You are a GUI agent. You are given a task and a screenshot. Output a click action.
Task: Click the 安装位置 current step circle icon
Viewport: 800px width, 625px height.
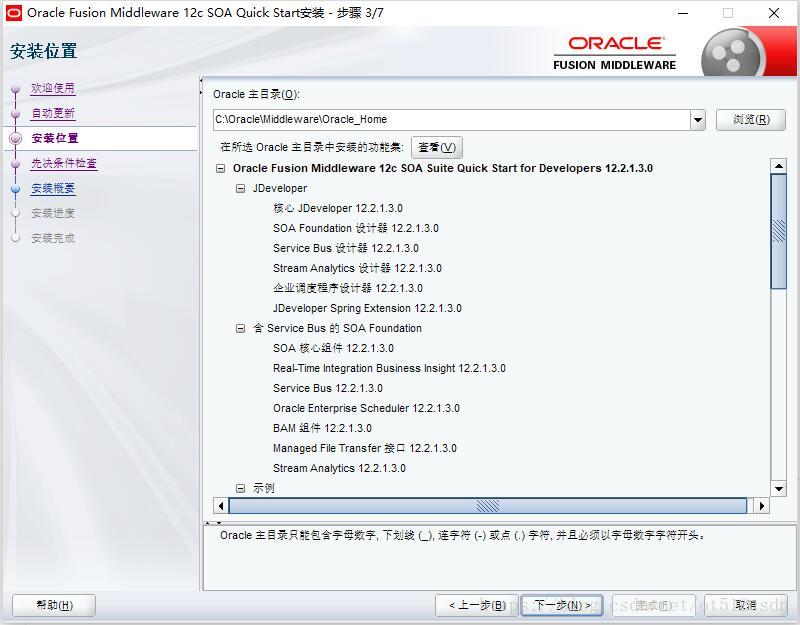(x=16, y=138)
